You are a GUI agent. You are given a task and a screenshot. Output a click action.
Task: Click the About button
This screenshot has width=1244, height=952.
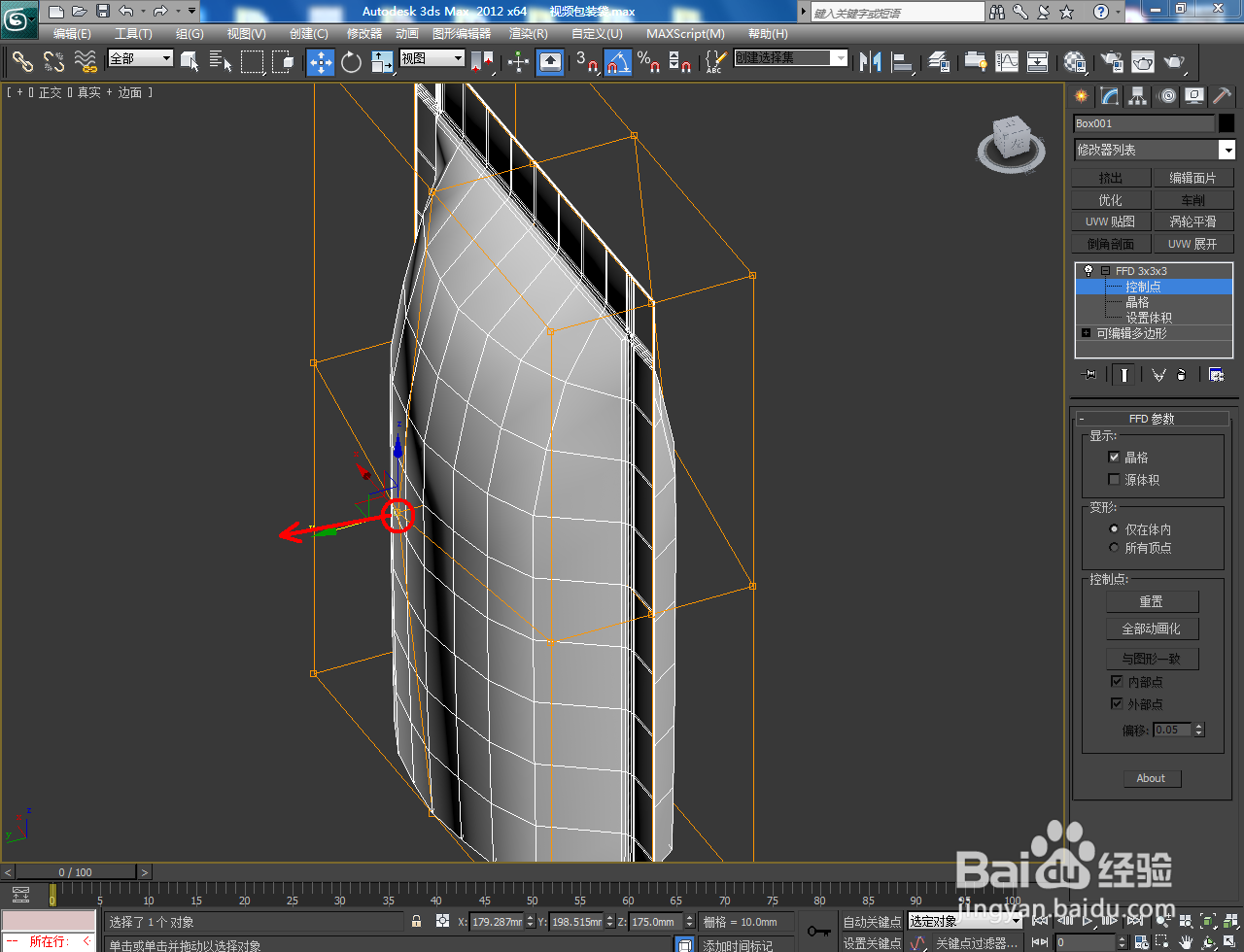pos(1151,778)
